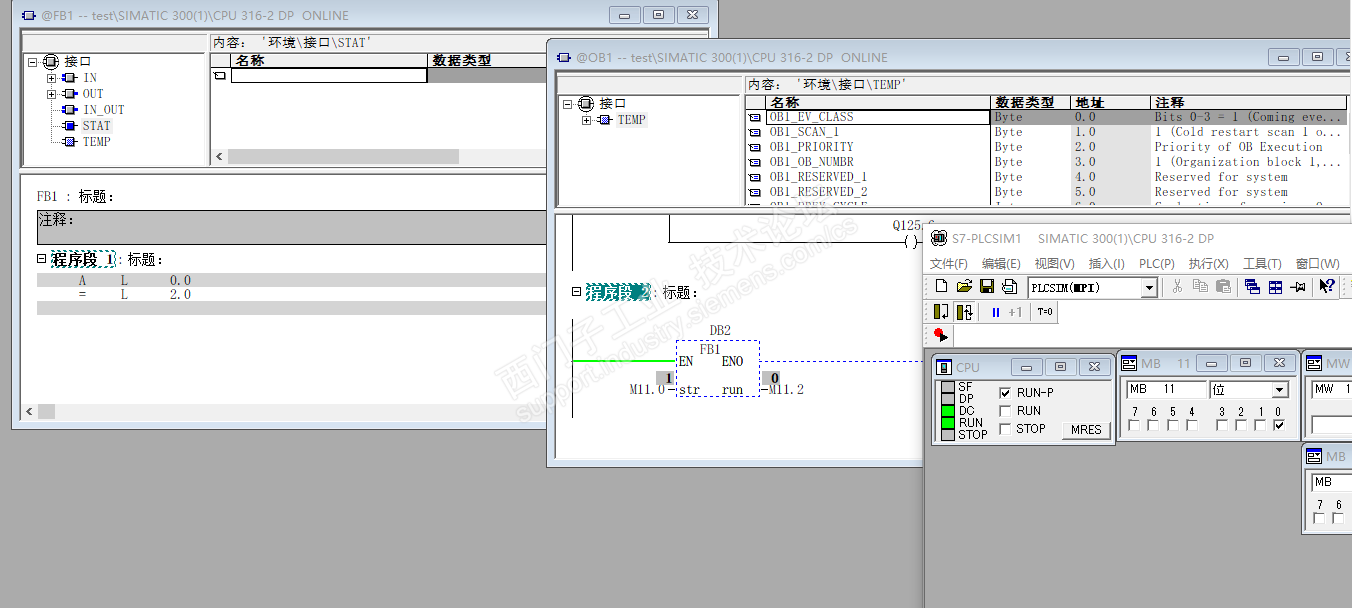The width and height of the screenshot is (1352, 608).
Task: Click the FB1 comment (注释) box
Action: [x=292, y=227]
